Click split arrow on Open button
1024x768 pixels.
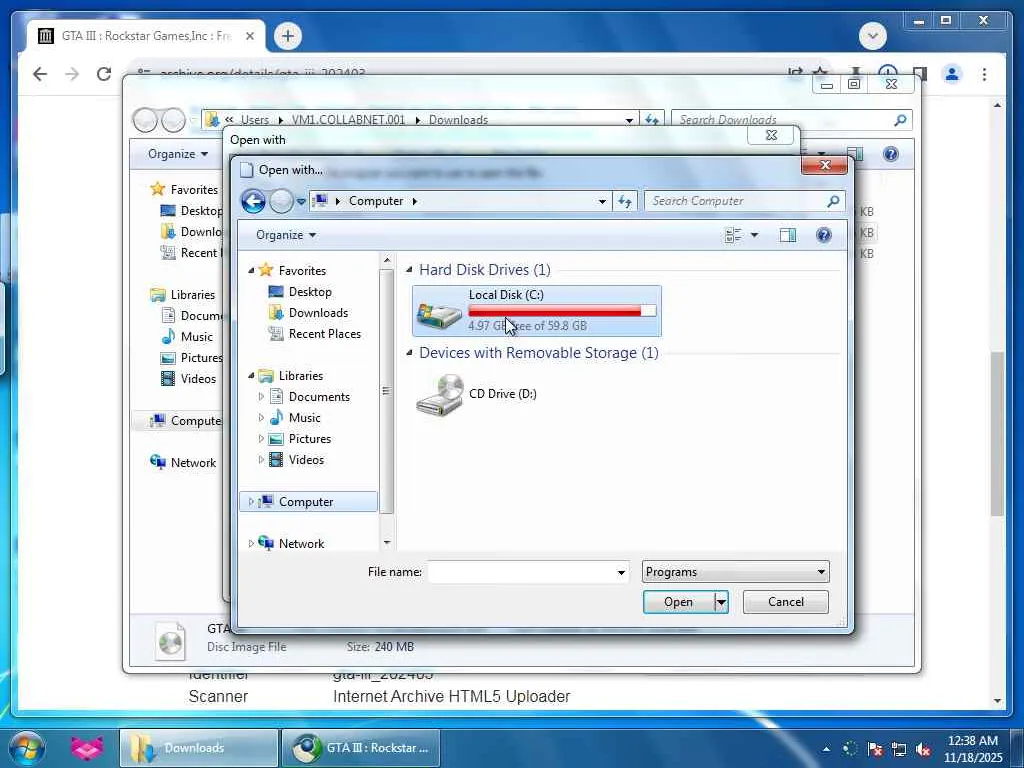pyautogui.click(x=721, y=602)
